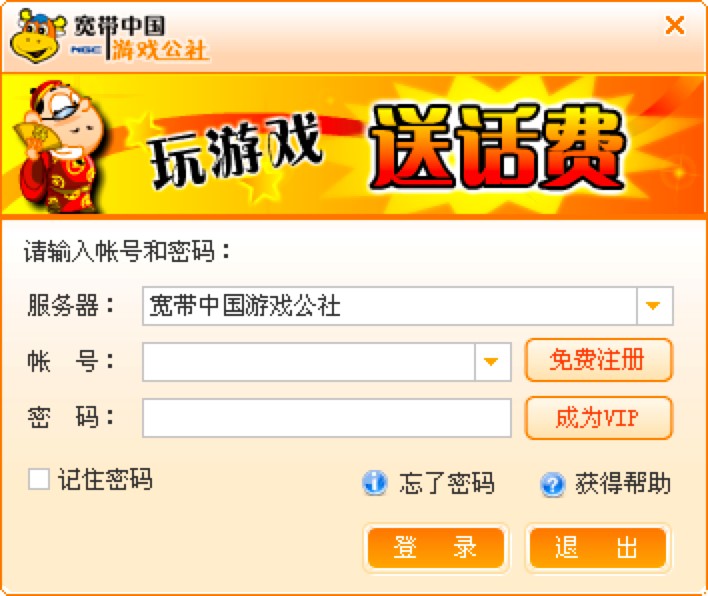Toggle the 记住密码 checkbox

point(39,479)
